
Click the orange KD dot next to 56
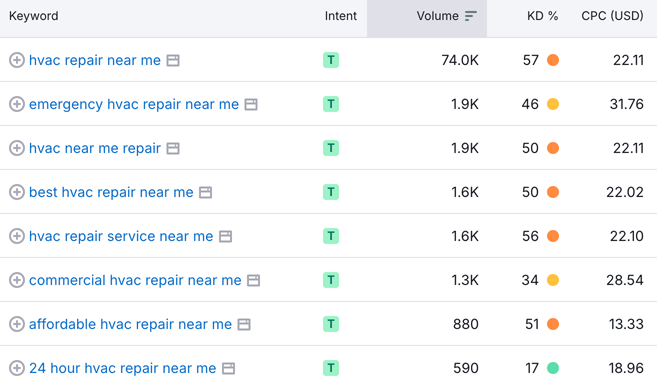tap(553, 236)
